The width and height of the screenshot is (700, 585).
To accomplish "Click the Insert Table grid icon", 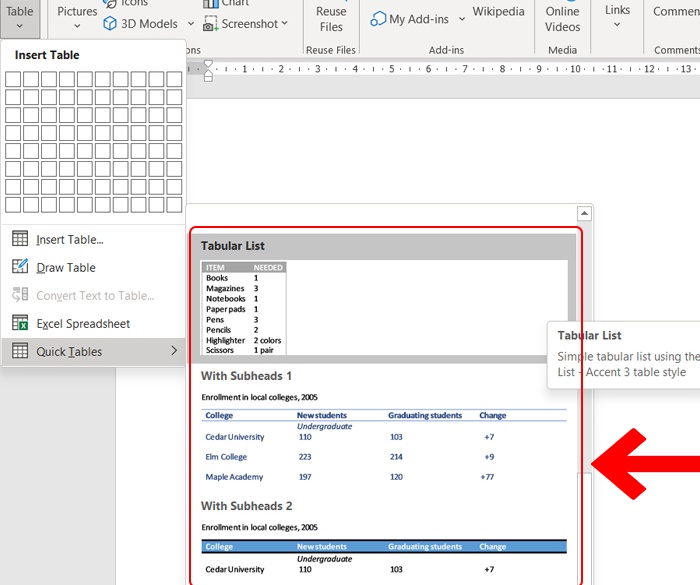I will coord(20,238).
